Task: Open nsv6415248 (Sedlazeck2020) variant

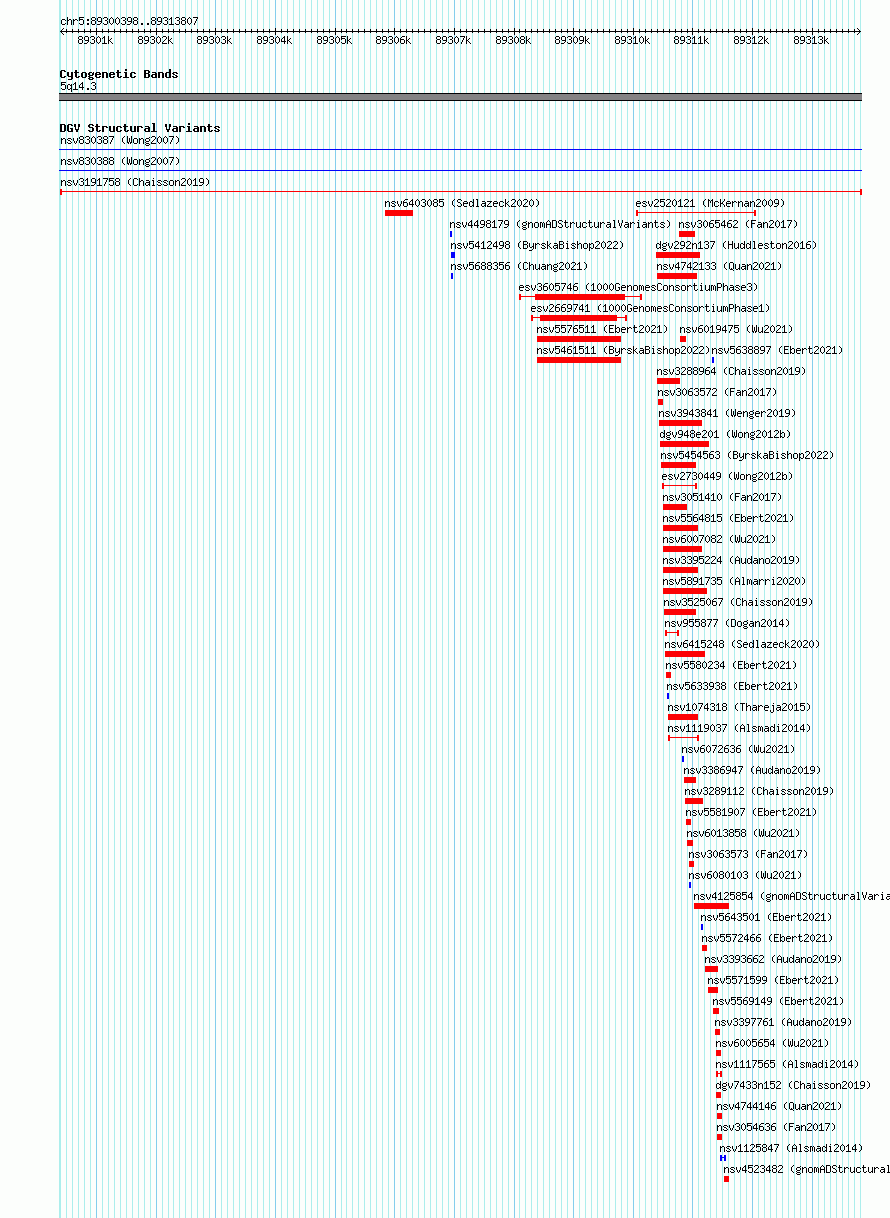Action: (x=742, y=644)
